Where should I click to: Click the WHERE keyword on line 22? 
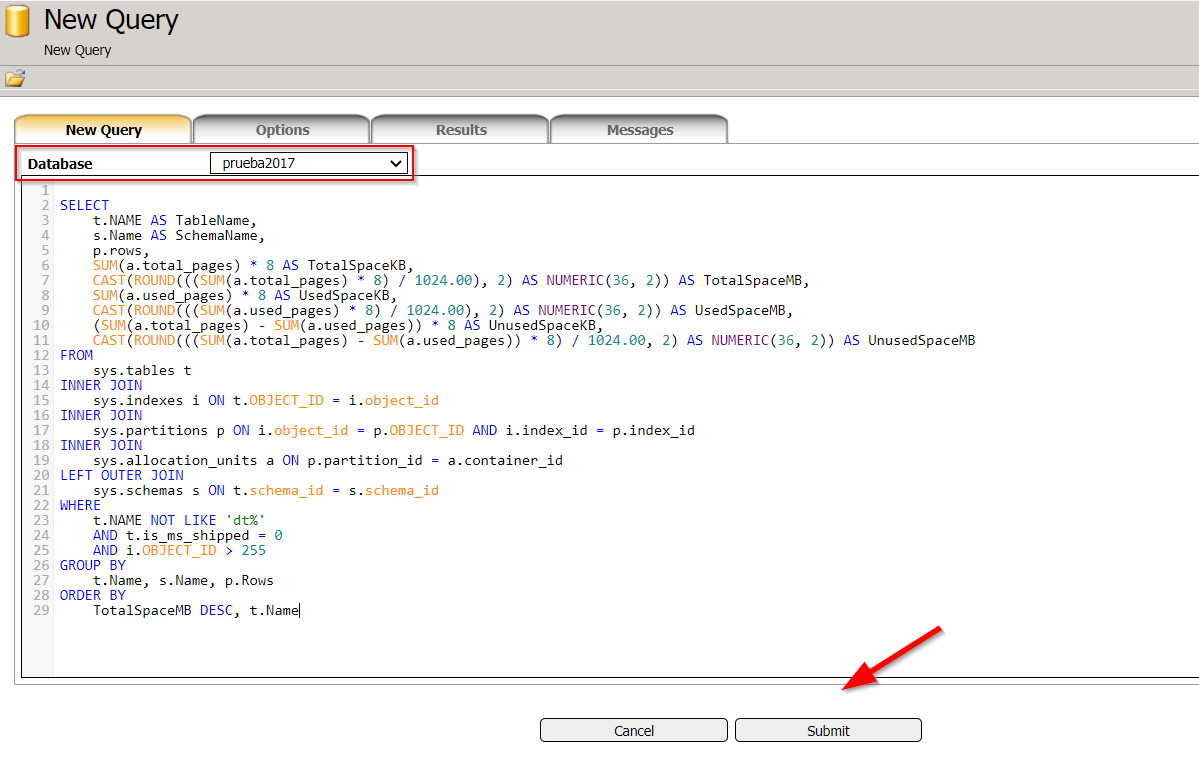click(80, 505)
